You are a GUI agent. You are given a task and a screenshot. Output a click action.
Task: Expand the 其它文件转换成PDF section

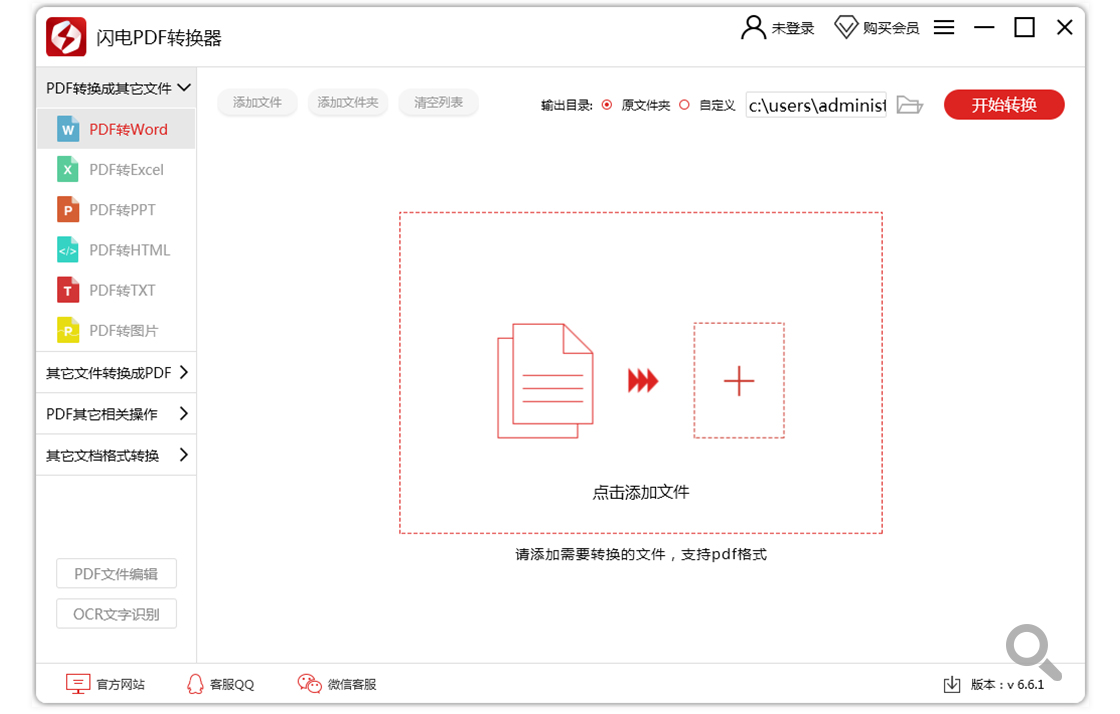click(x=116, y=373)
